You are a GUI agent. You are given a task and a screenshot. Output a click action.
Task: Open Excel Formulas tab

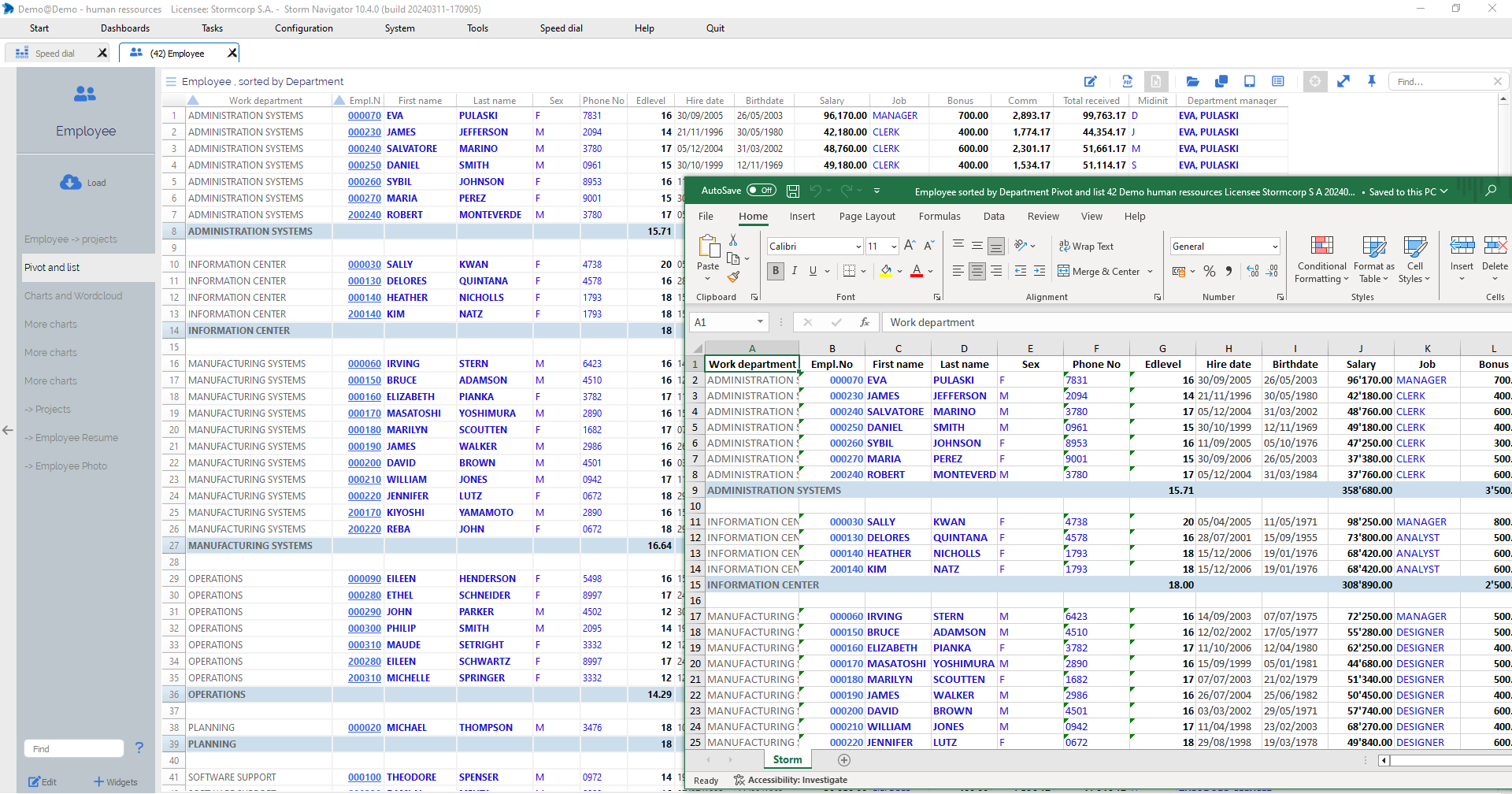point(939,216)
